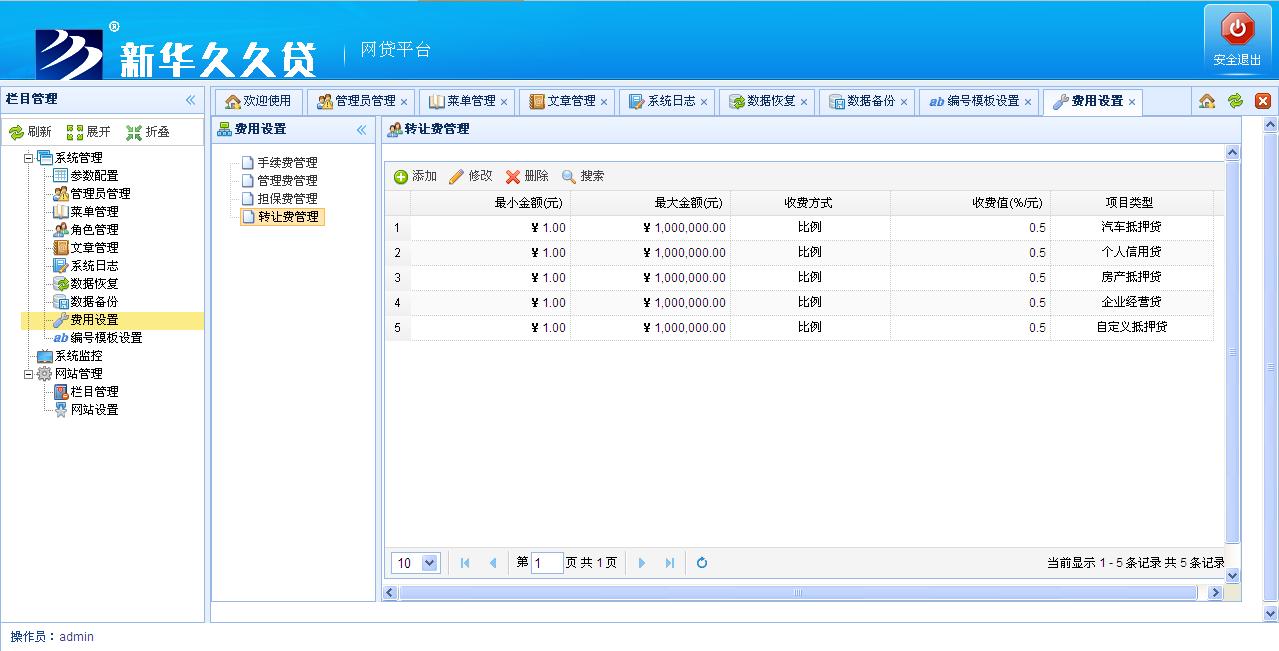Close the 管理员管理 tab
This screenshot has height=651, width=1279.
pyautogui.click(x=404, y=102)
